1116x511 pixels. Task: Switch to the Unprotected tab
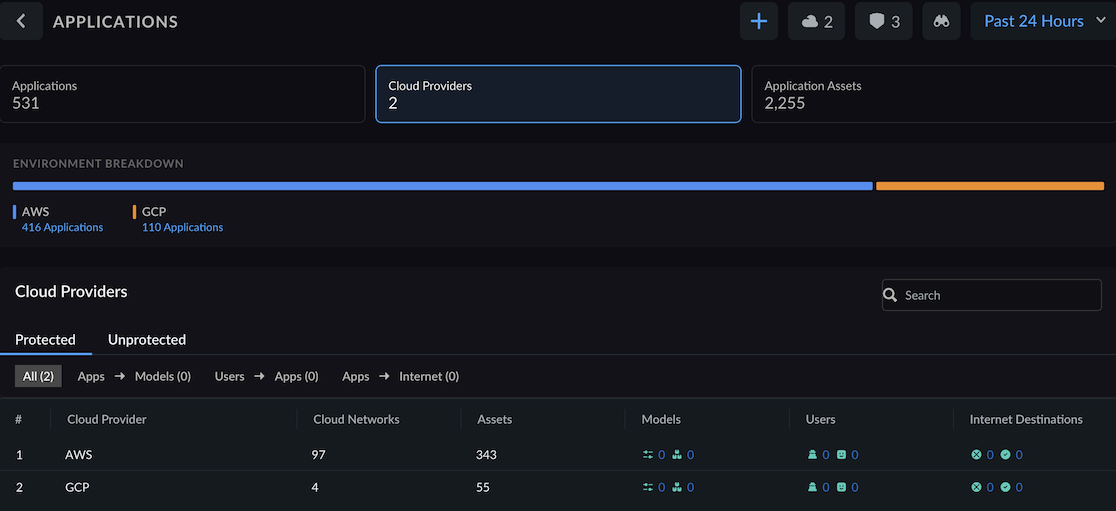(x=147, y=340)
